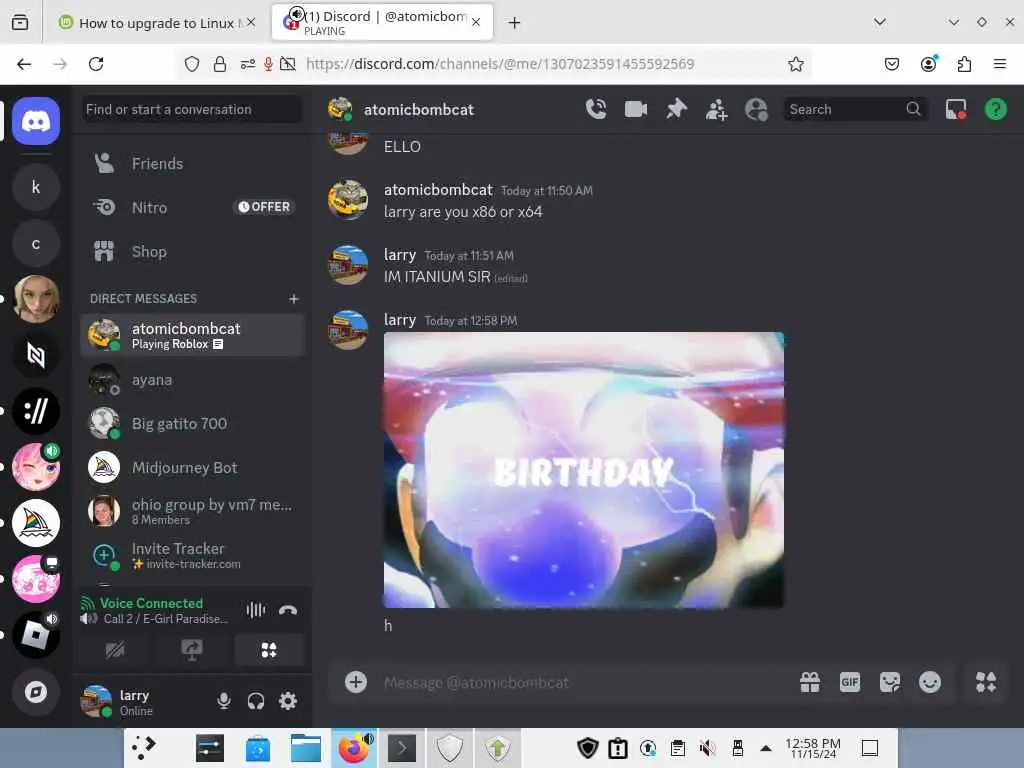Open the 'k' server
The height and width of the screenshot is (768, 1024).
36,187
